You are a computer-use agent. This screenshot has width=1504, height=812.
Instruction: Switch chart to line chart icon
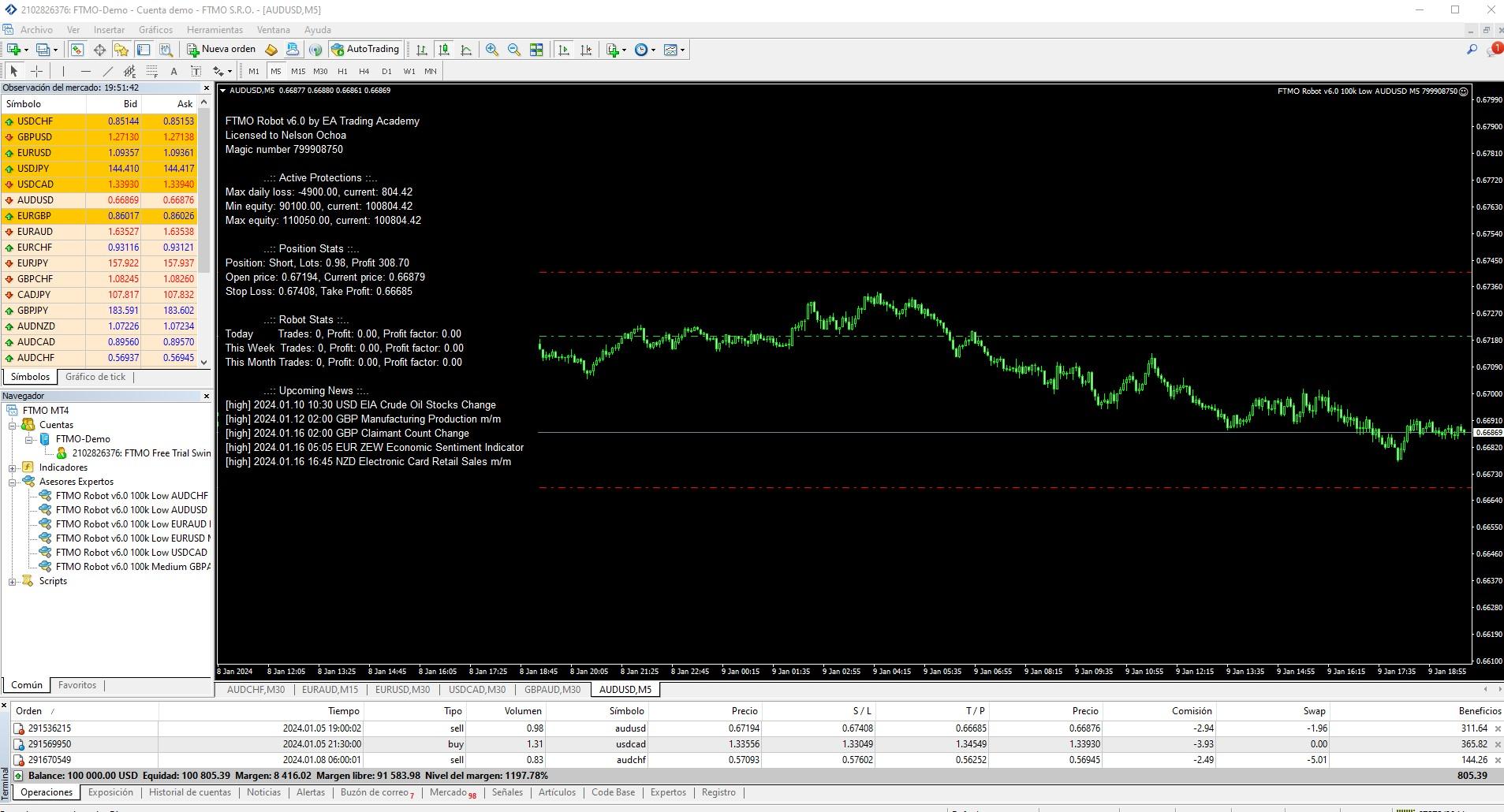pos(466,50)
